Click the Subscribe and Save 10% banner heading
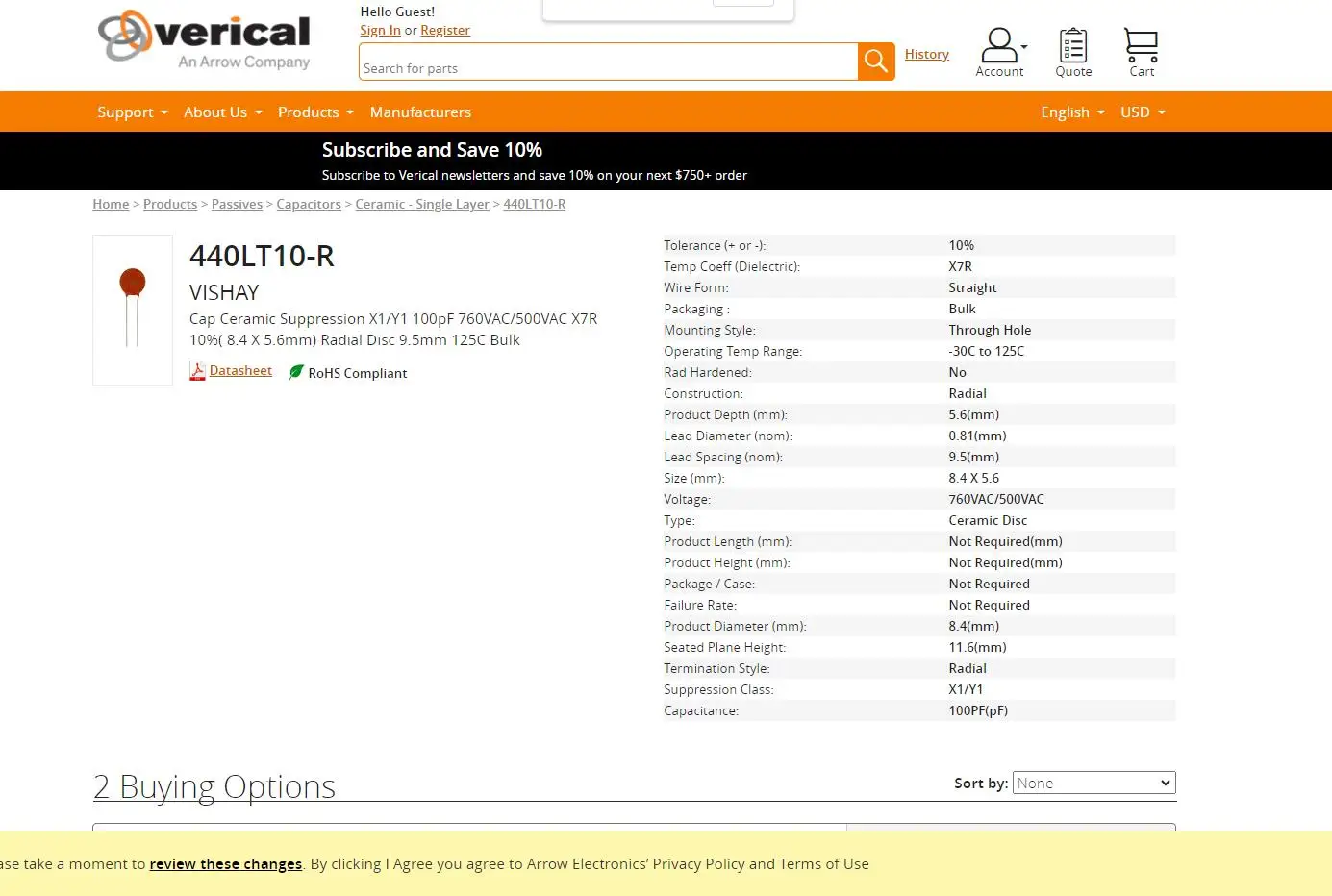 tap(432, 150)
